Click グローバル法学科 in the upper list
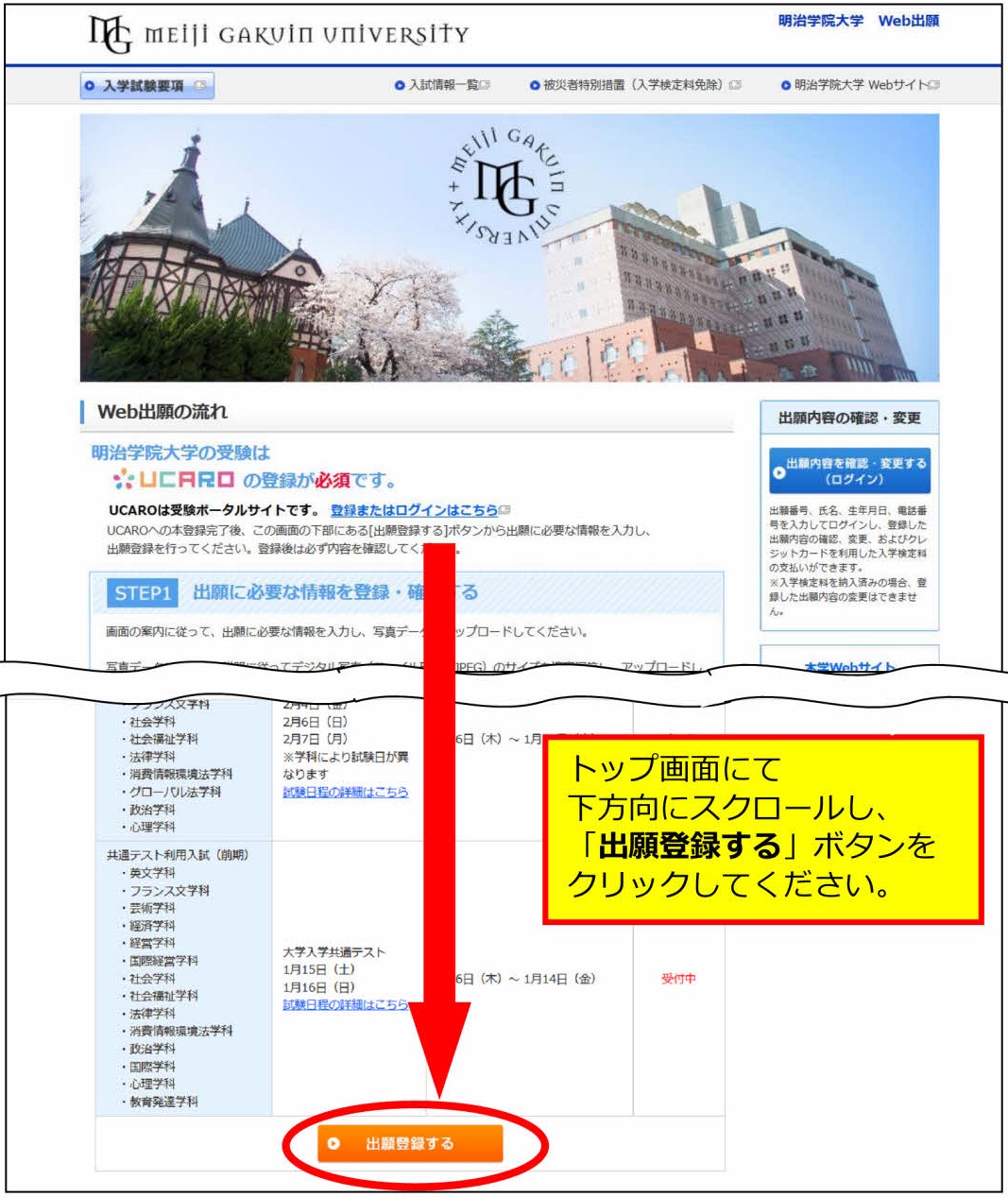Screen dimensions: 1008x1197 coord(175,792)
